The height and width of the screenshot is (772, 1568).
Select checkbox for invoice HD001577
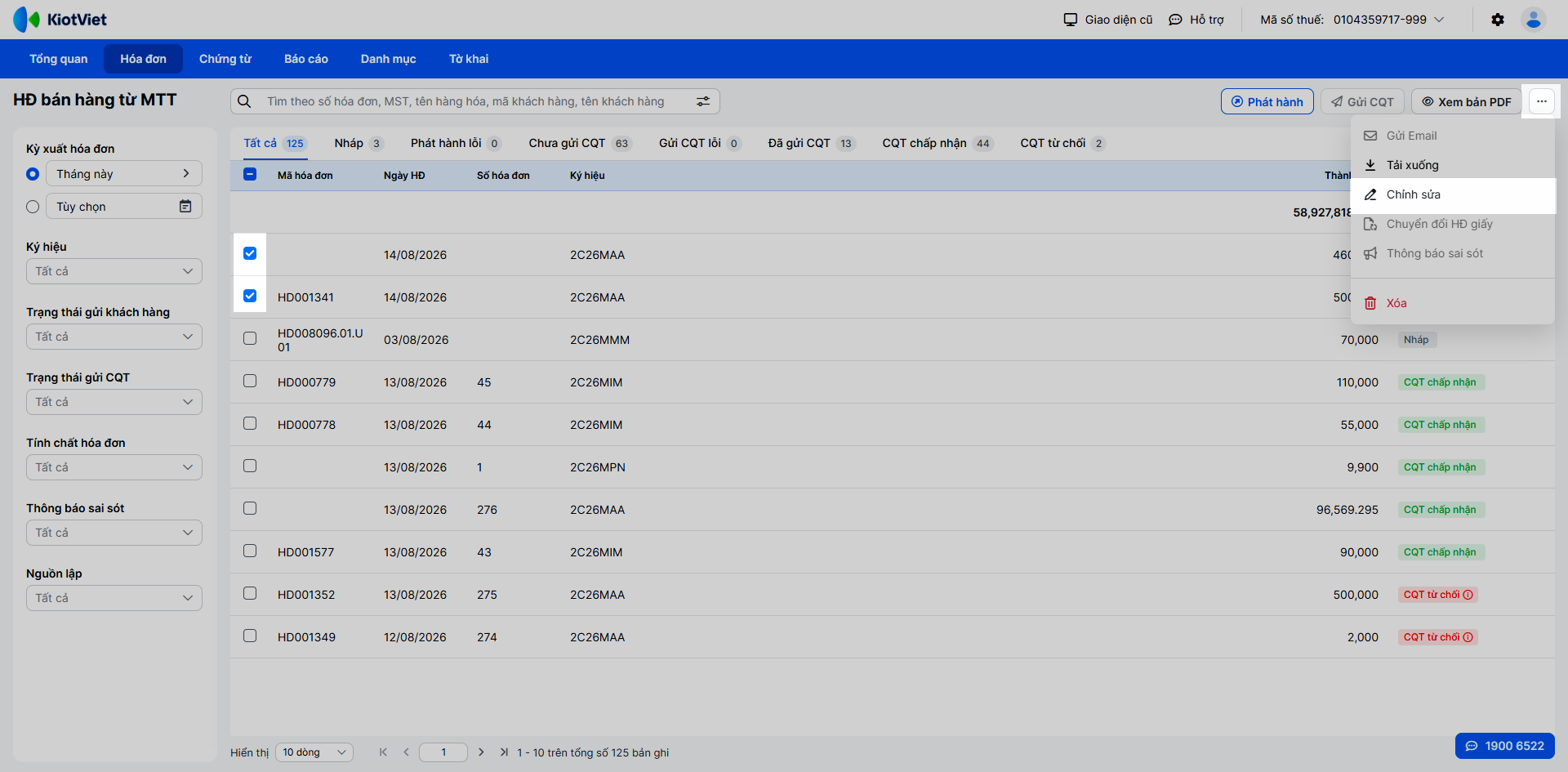pyautogui.click(x=250, y=551)
